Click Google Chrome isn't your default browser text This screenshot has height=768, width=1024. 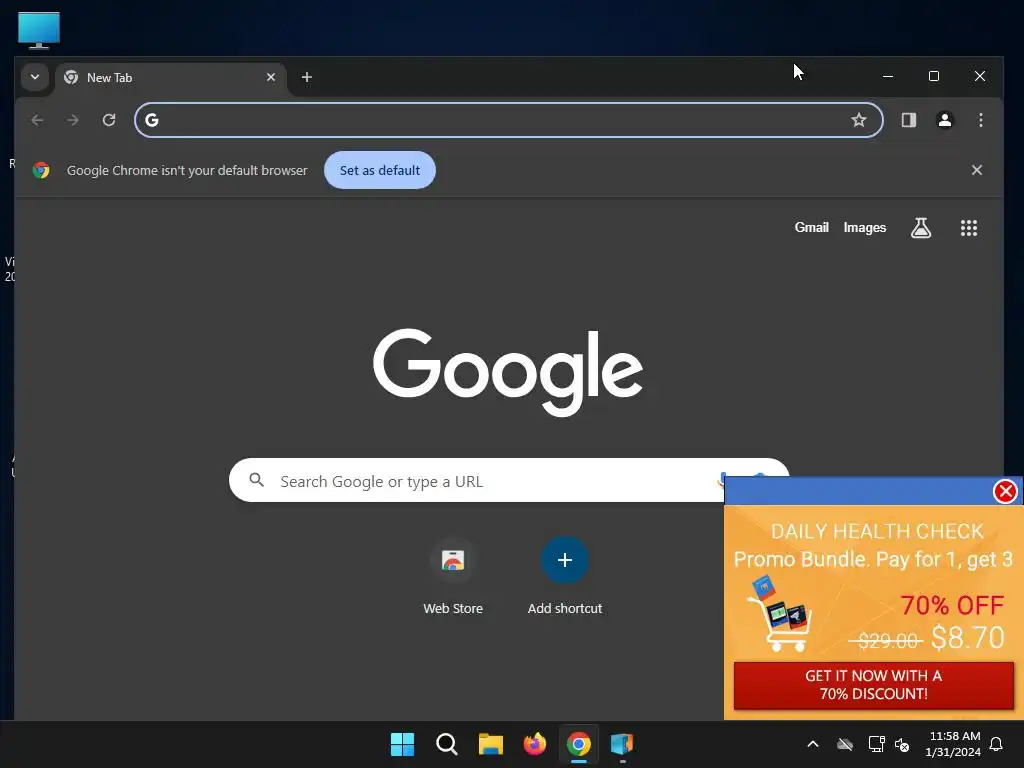[187, 170]
